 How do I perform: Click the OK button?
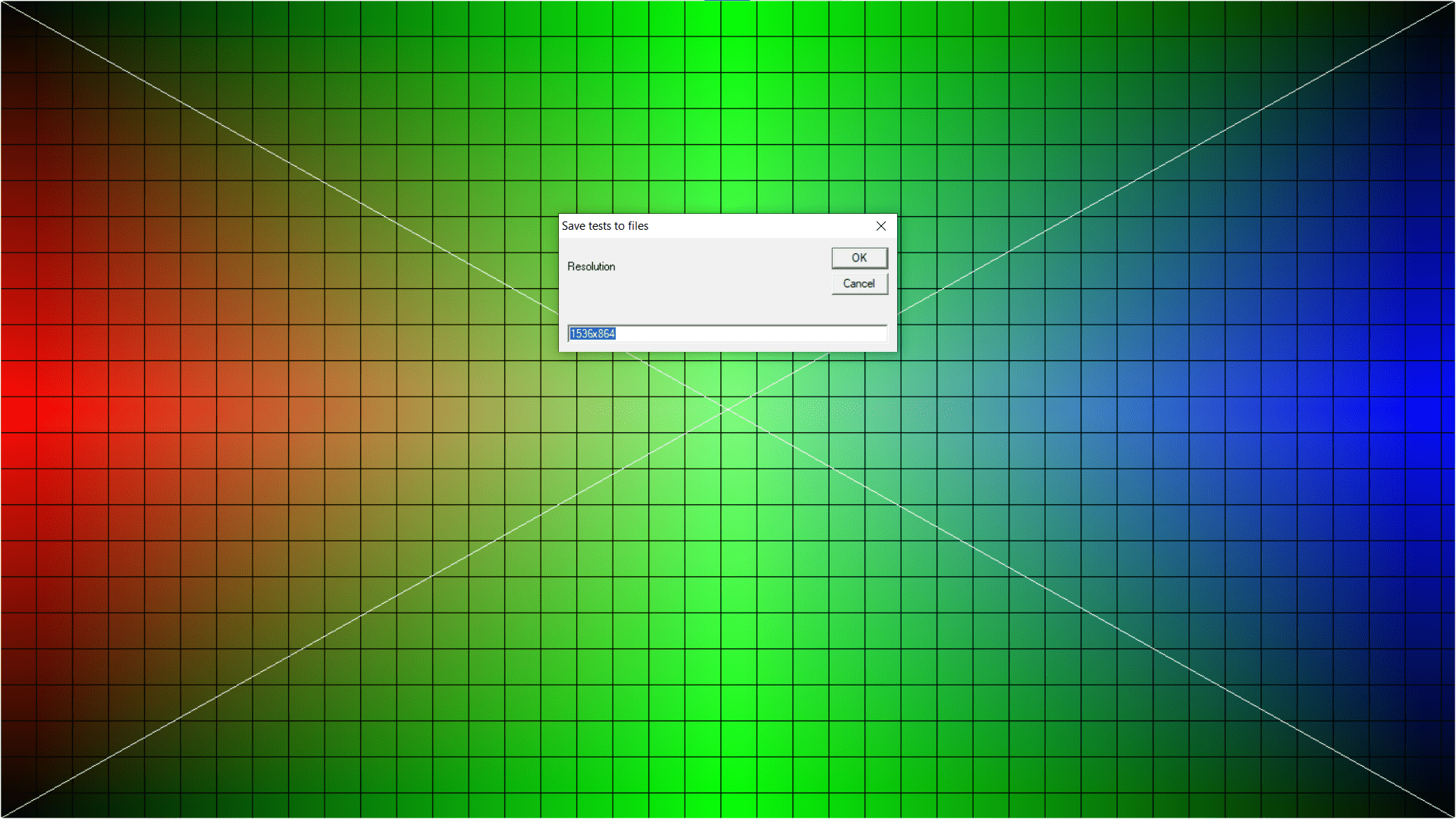(x=858, y=258)
